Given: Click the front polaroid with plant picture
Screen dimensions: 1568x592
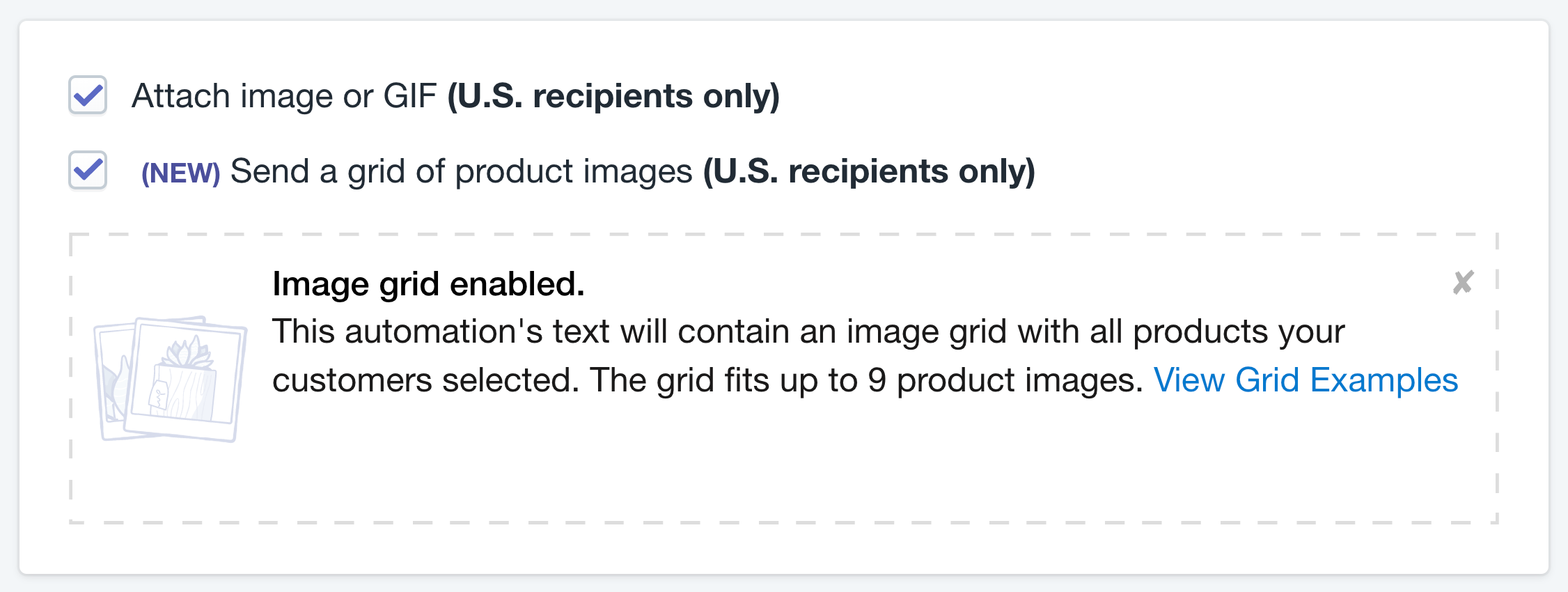Looking at the screenshot, I should coord(189,380).
